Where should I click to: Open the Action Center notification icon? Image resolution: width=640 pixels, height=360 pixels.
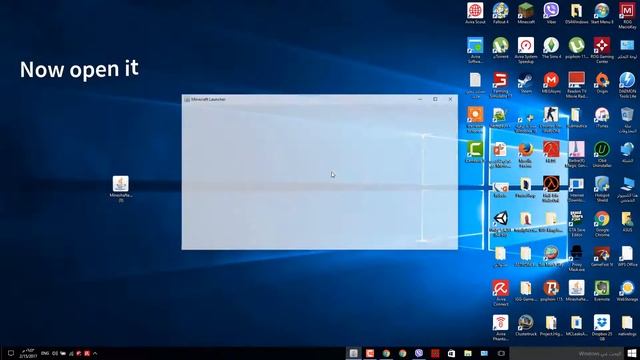[11, 353]
